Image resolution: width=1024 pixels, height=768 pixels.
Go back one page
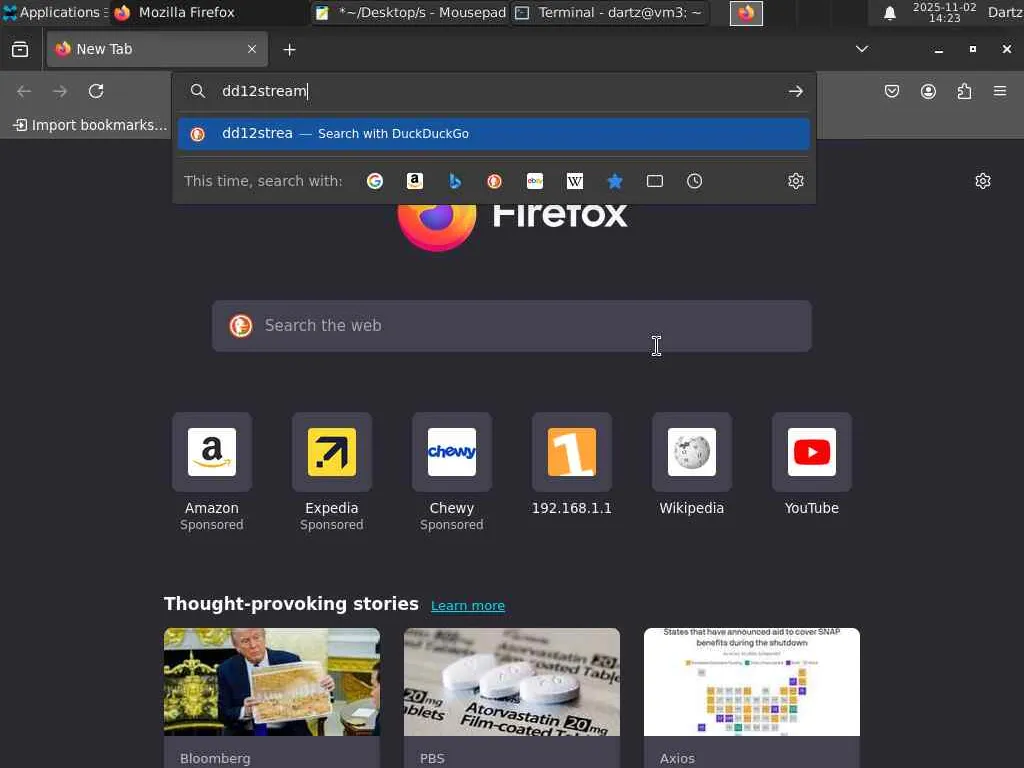tap(24, 91)
